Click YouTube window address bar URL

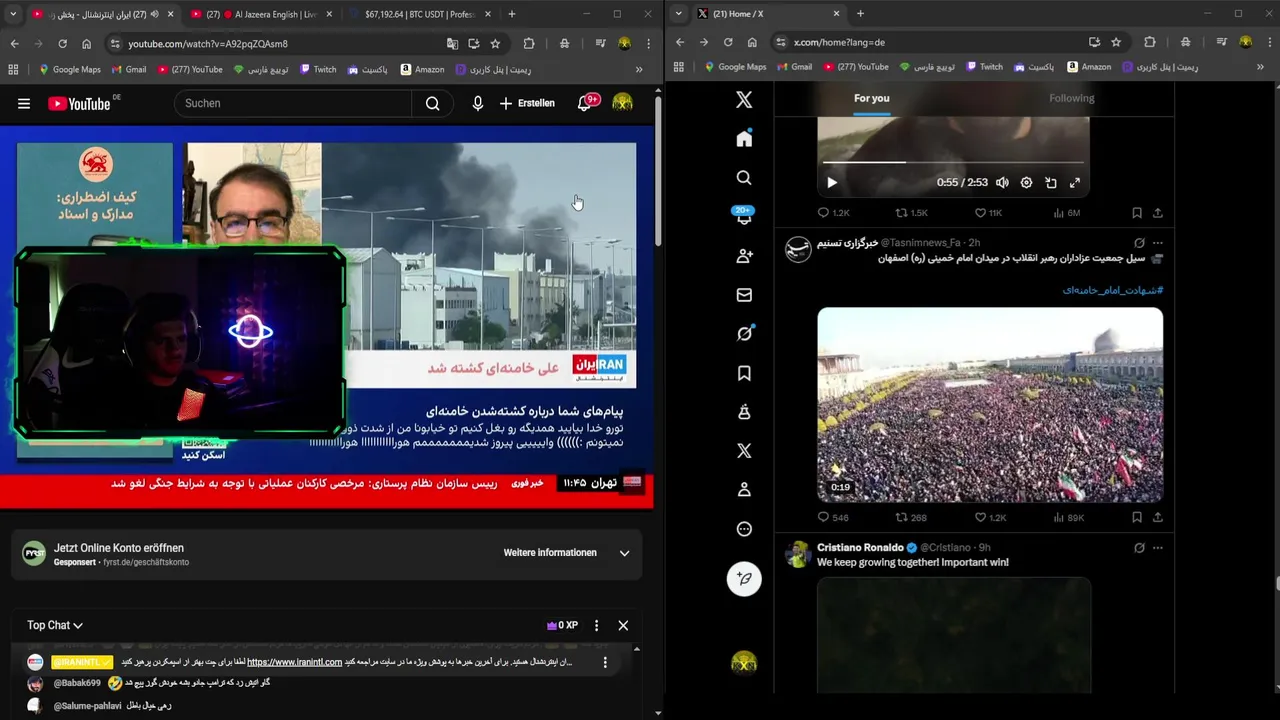click(208, 44)
